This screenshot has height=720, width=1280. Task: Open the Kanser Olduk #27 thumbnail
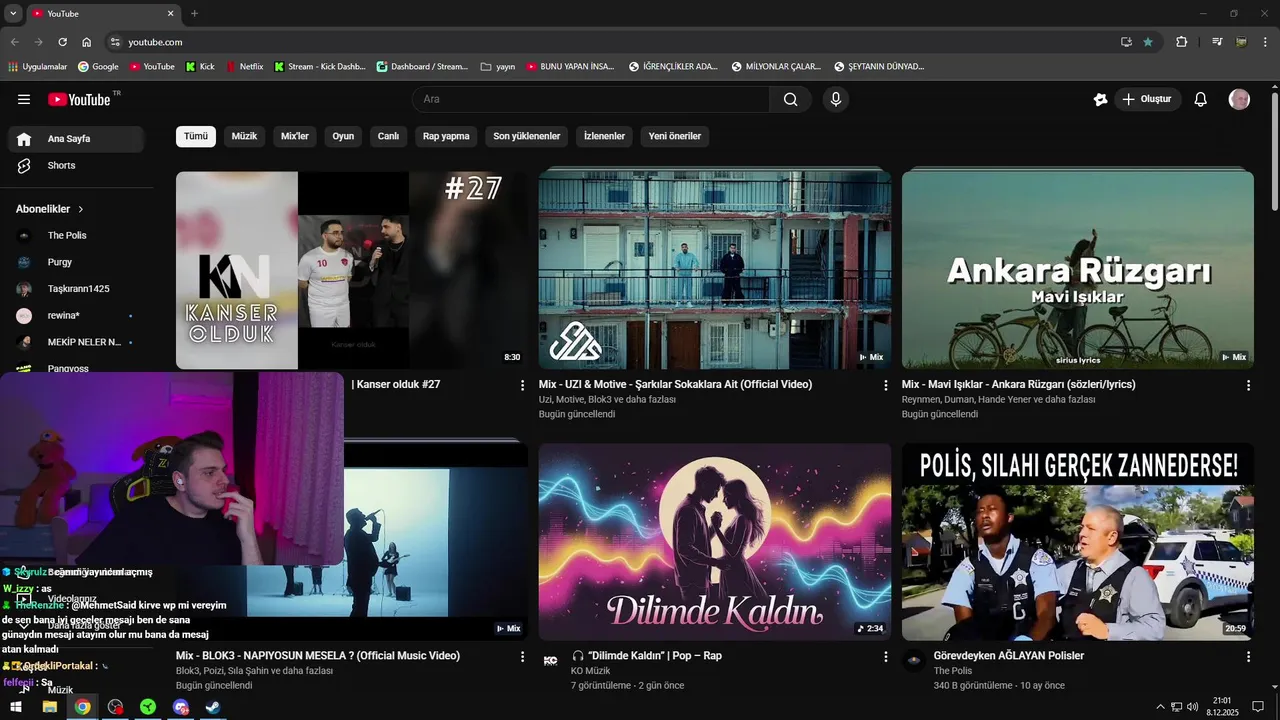352,270
